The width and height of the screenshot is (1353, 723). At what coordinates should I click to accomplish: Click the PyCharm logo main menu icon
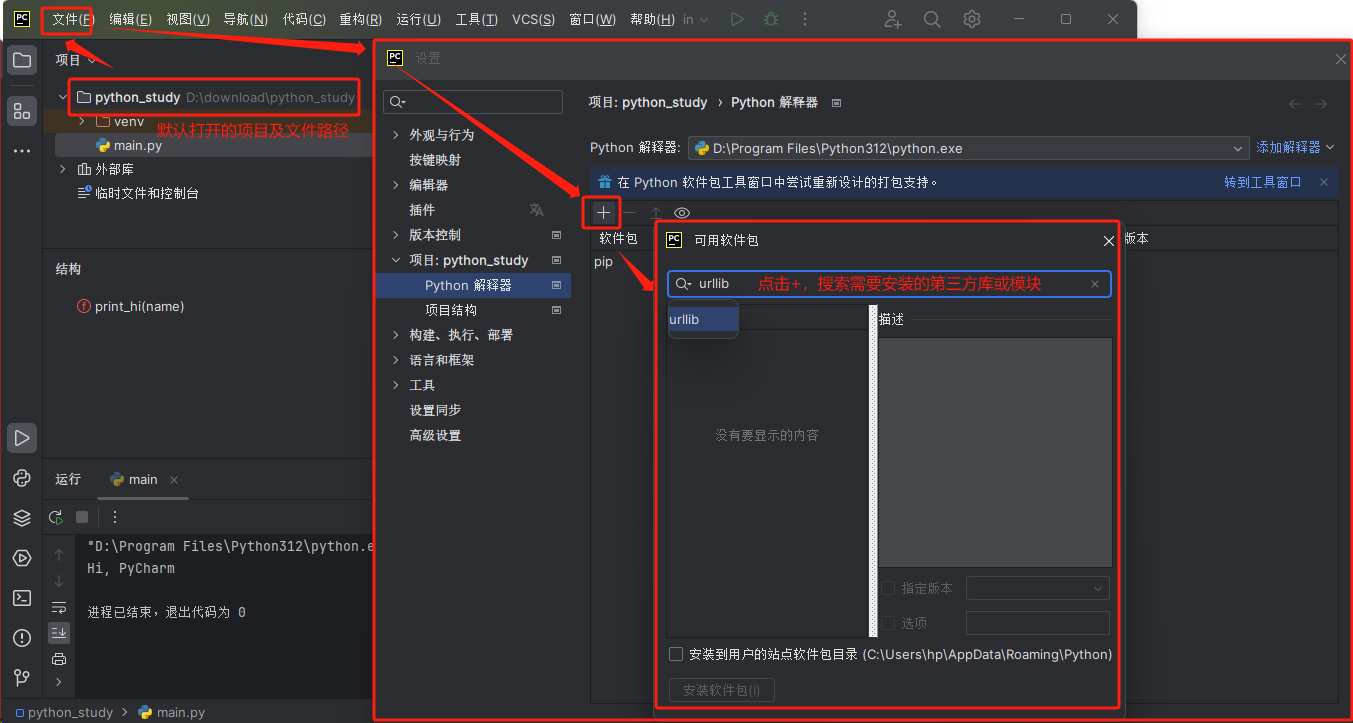coord(22,19)
